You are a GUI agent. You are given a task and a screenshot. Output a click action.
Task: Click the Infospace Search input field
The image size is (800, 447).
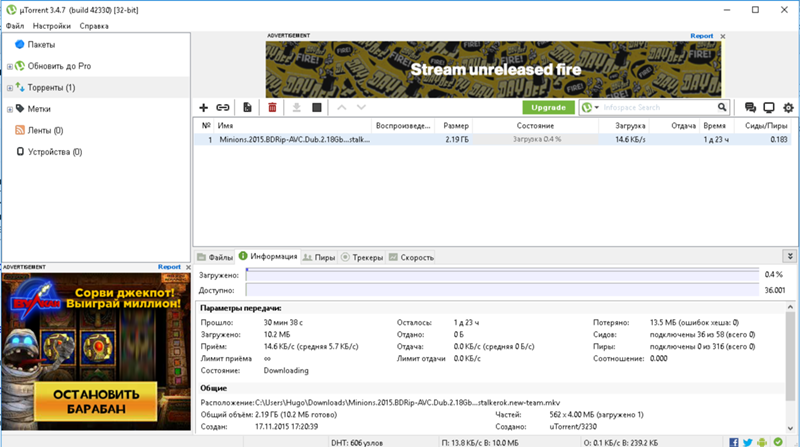[658, 108]
